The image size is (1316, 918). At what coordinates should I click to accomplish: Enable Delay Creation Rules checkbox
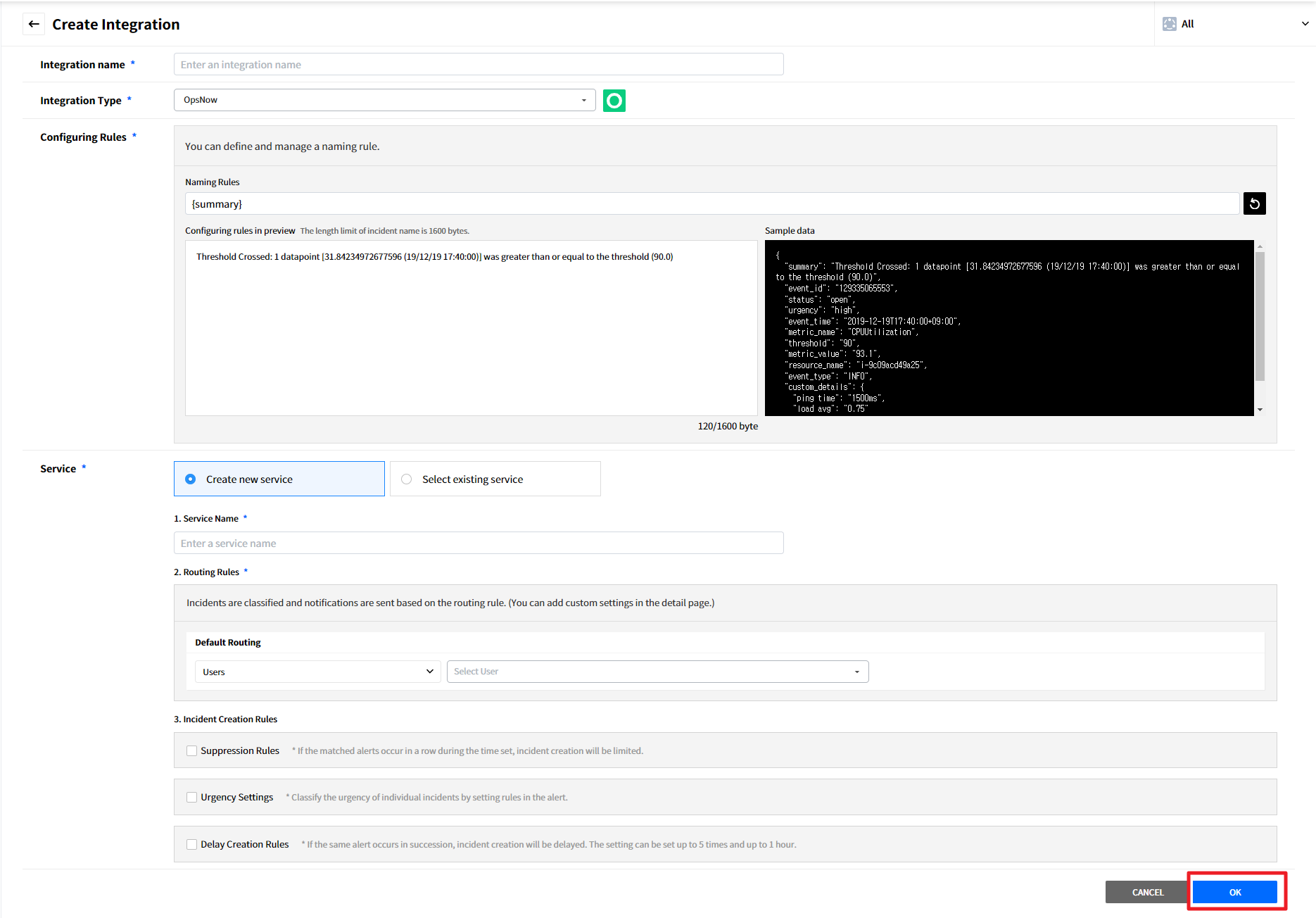[191, 845]
